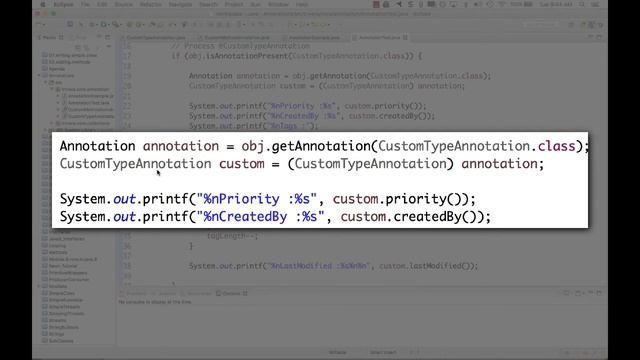Viewport: 640px width, 360px height.
Task: Click the 'custom' variable declaration
Action: pos(242,164)
